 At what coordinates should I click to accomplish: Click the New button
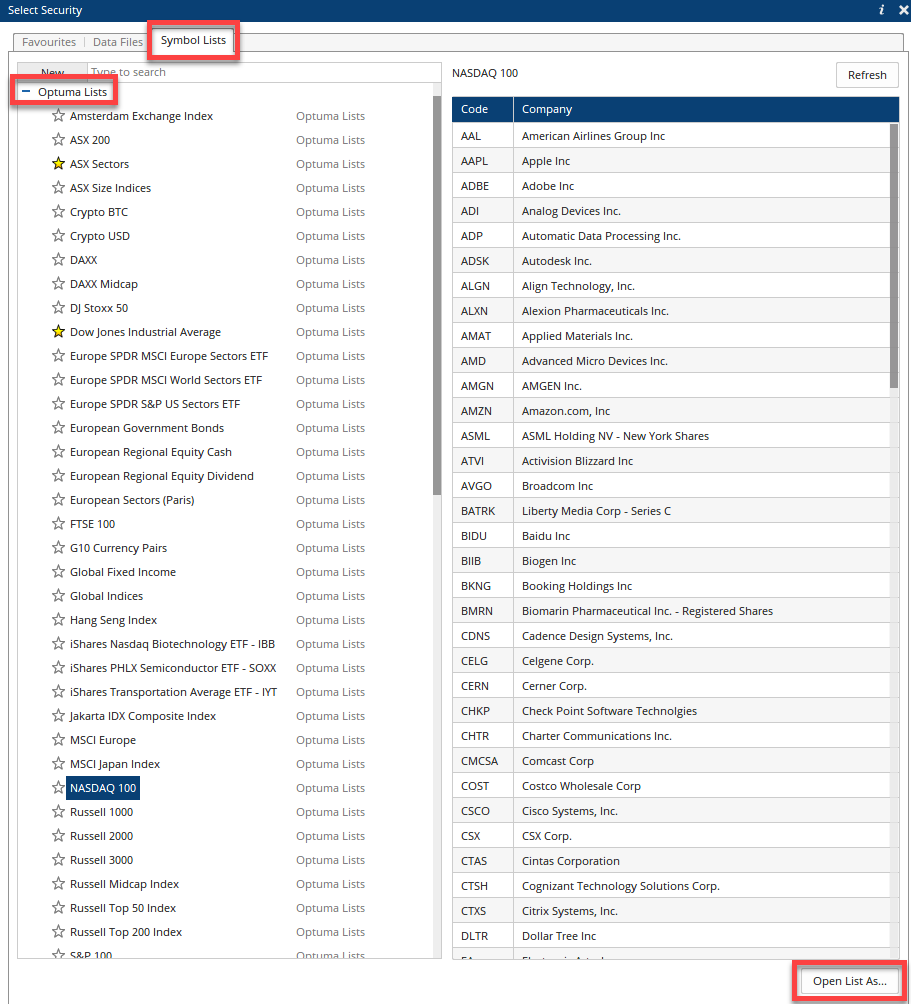(52, 72)
